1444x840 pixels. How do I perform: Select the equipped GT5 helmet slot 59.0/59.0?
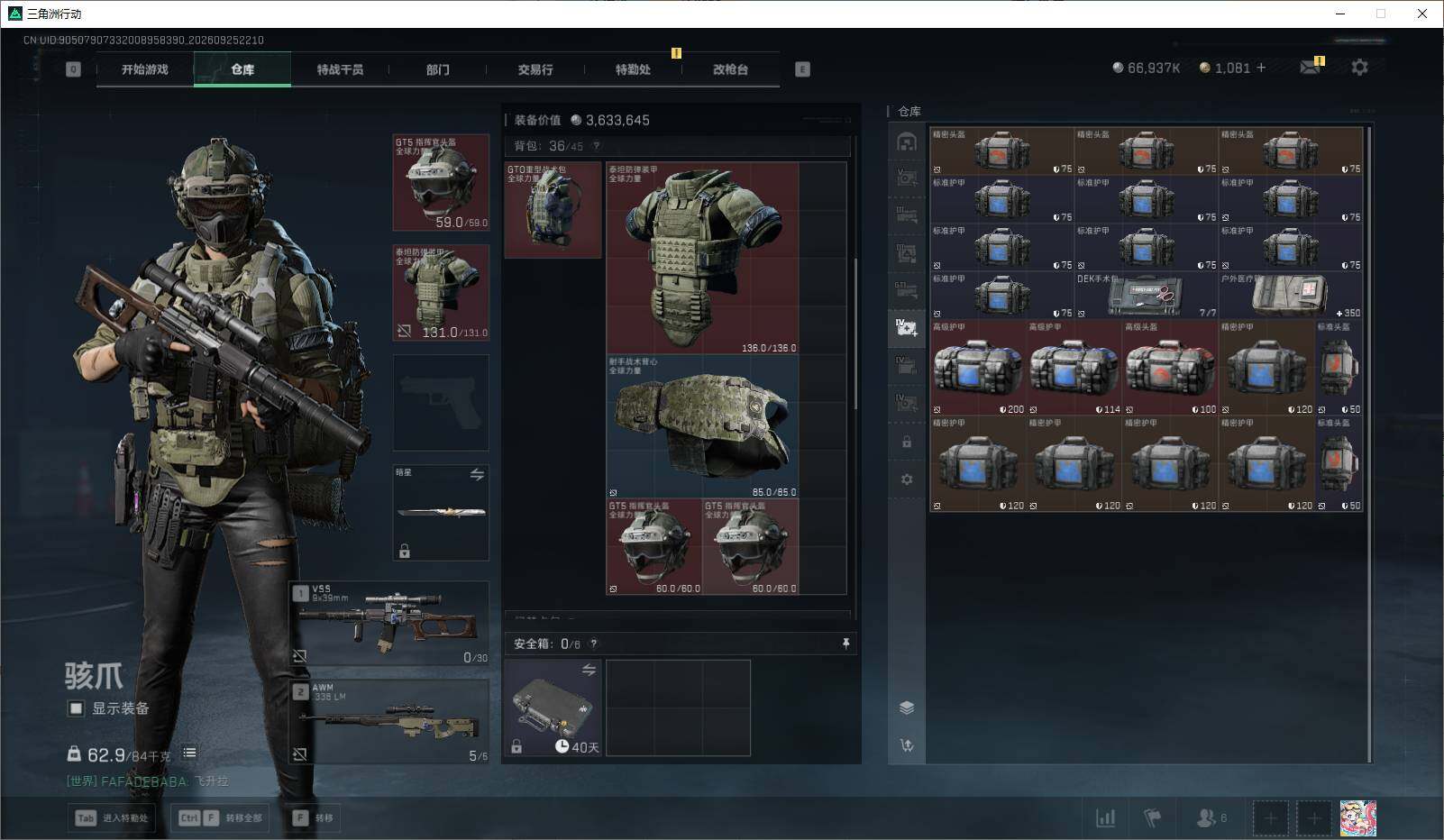[x=441, y=182]
